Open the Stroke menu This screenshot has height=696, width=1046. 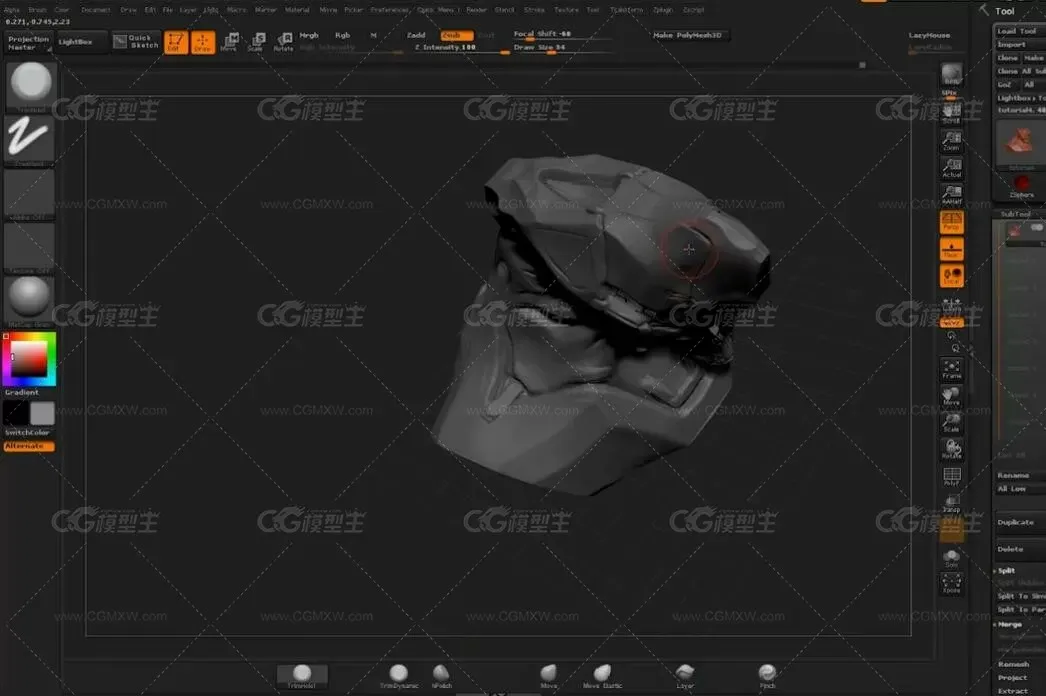pos(534,10)
